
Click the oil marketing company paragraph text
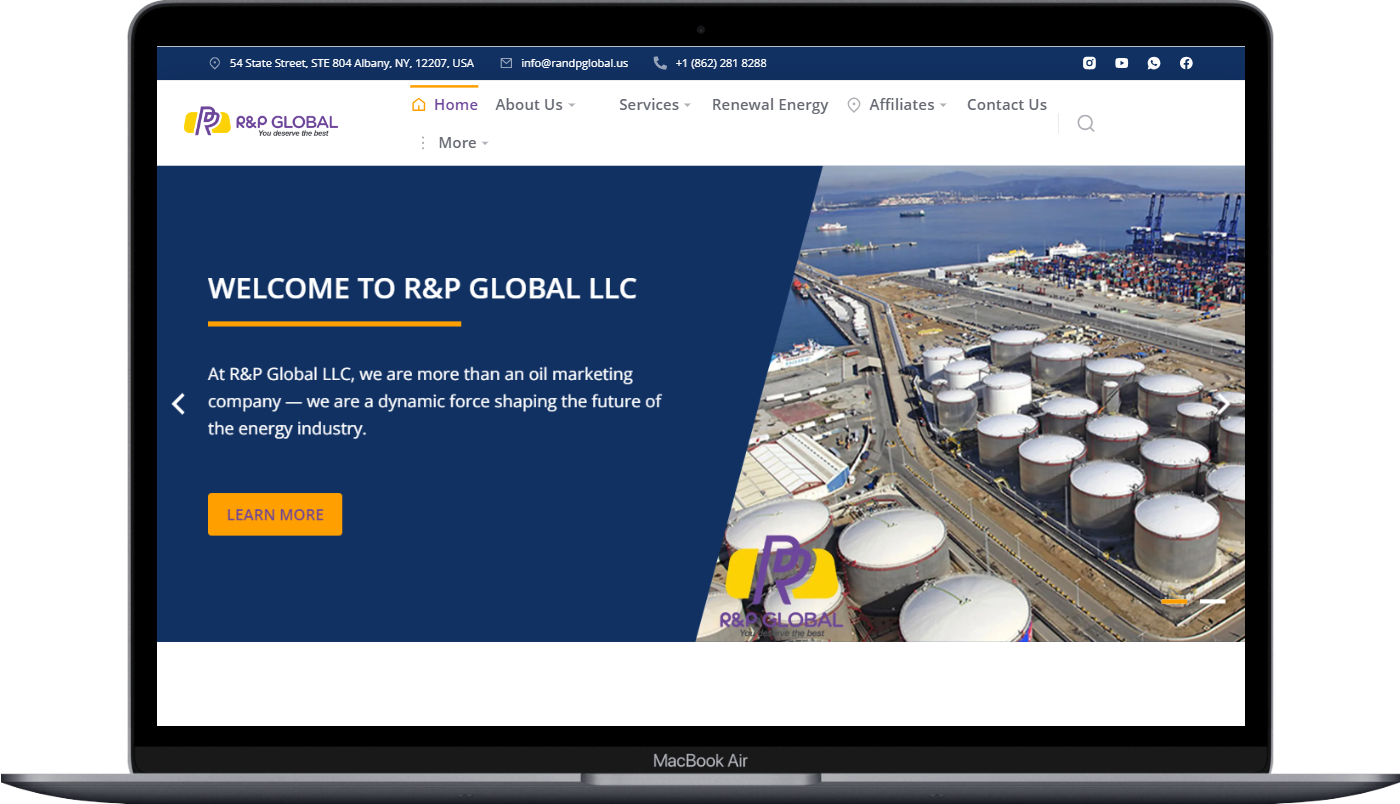435,401
